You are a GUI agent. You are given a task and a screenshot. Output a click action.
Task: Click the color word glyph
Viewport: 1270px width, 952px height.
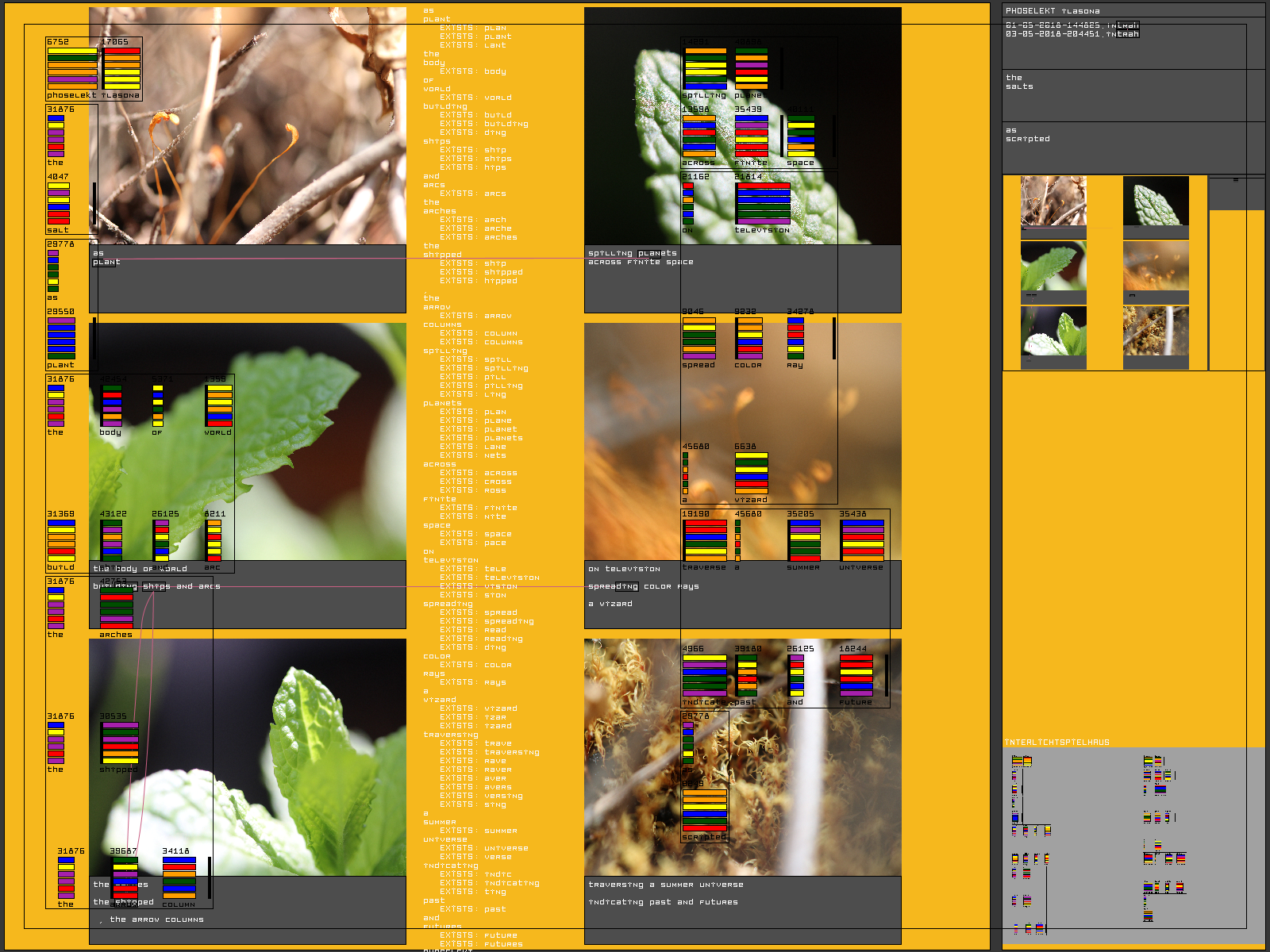click(x=749, y=339)
